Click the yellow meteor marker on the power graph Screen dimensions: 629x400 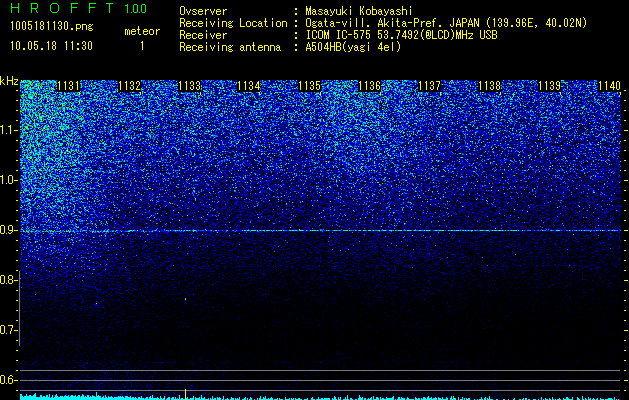click(x=185, y=394)
